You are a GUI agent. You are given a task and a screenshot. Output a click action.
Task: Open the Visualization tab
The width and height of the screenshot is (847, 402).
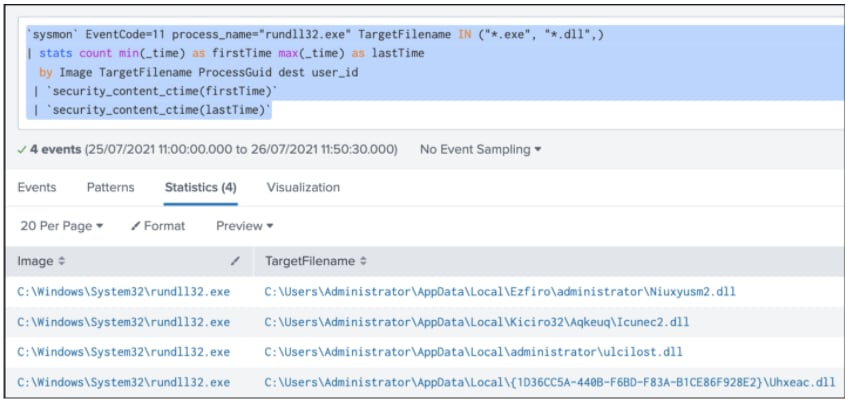click(x=303, y=187)
